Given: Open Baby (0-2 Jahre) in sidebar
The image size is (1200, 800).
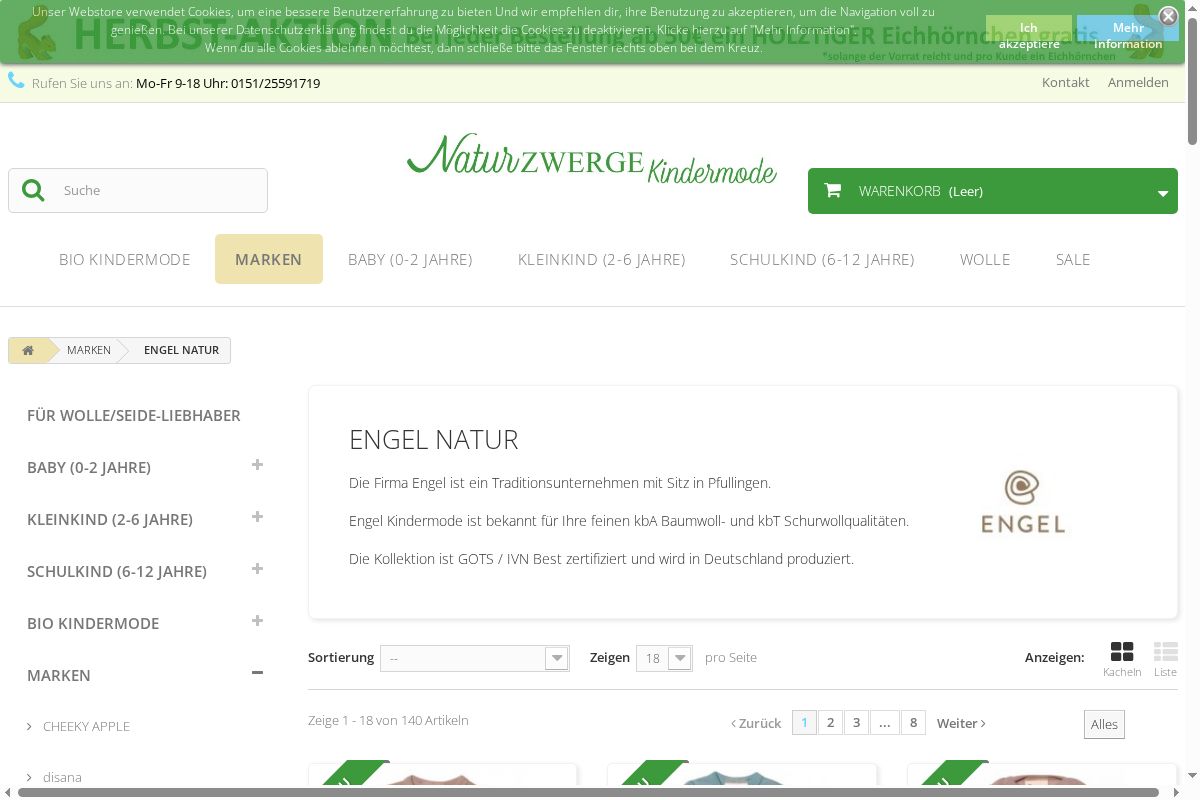Looking at the screenshot, I should pyautogui.click(x=89, y=467).
